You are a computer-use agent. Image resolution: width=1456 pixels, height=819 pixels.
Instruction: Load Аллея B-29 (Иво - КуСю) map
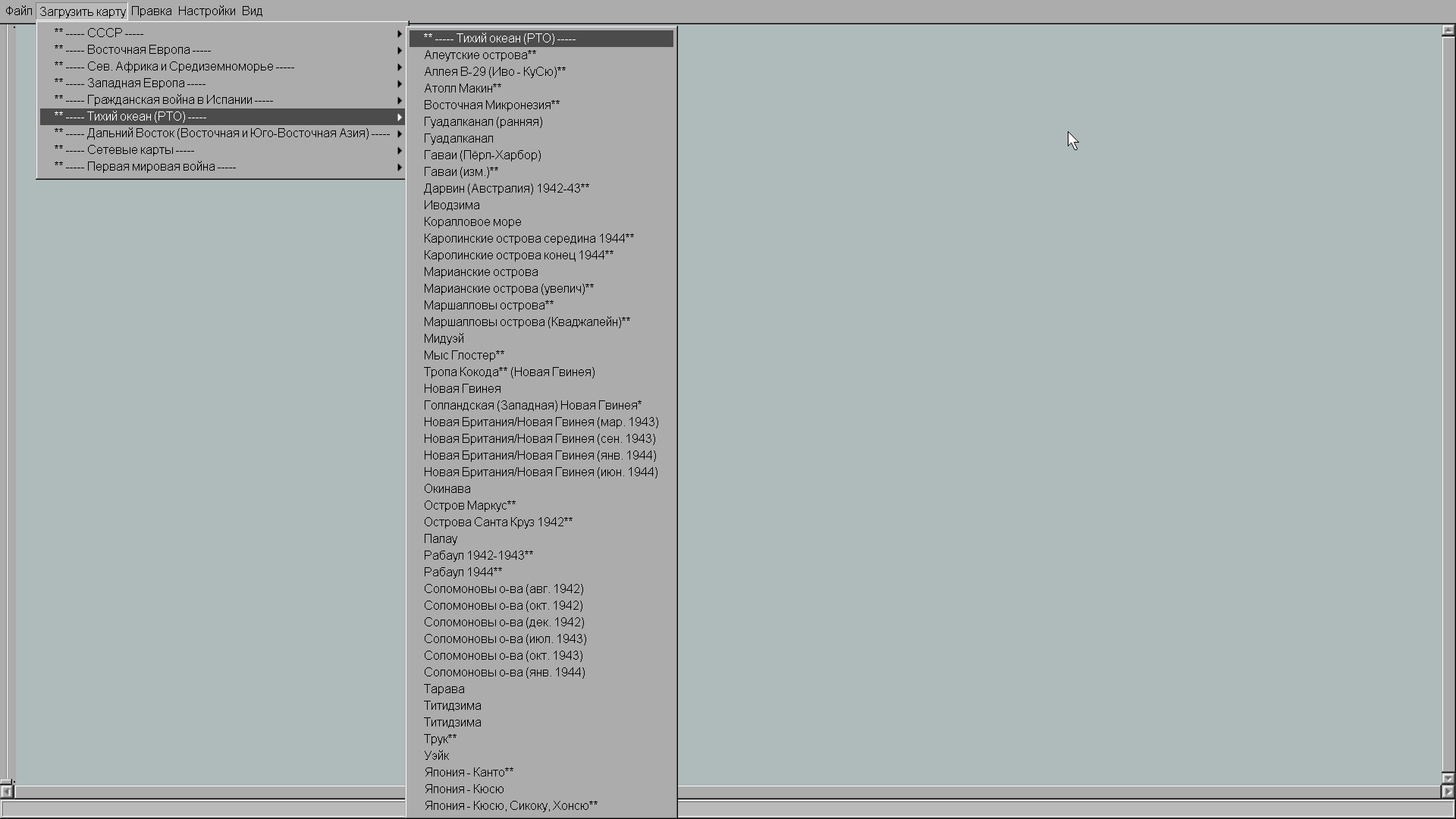pyautogui.click(x=541, y=72)
